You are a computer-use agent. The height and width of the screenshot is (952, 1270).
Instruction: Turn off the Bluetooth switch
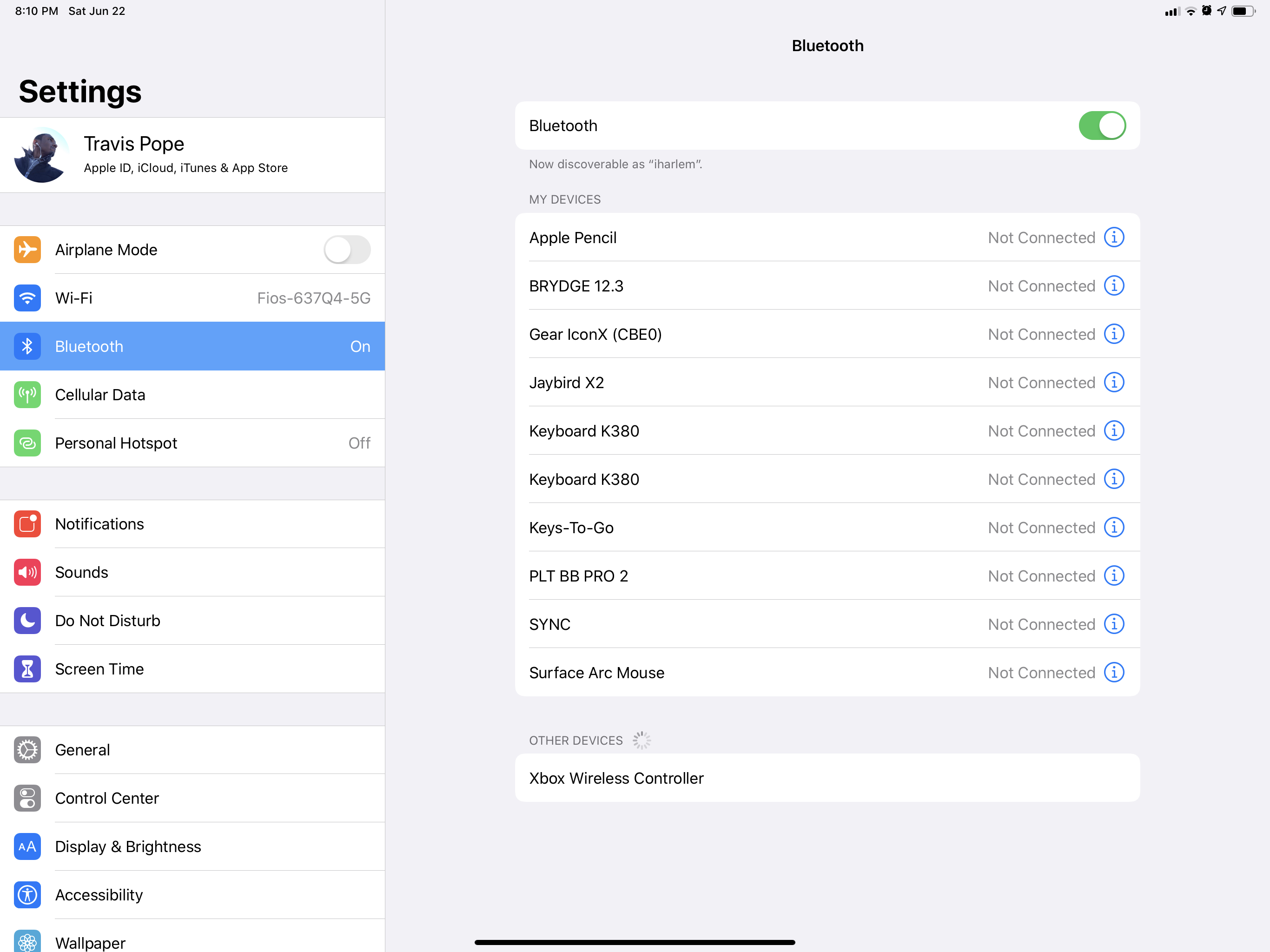point(1102,126)
